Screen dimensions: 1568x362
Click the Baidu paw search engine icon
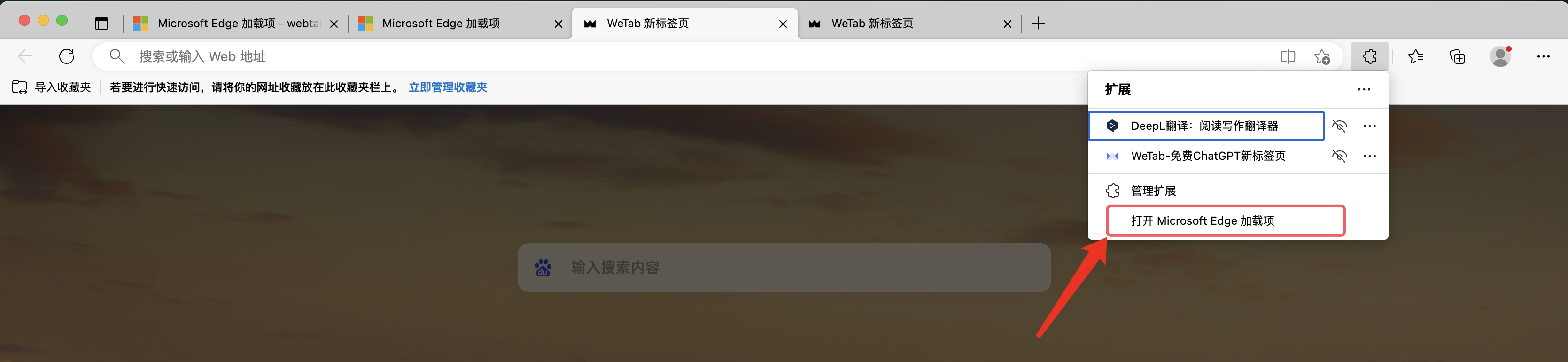click(x=543, y=268)
